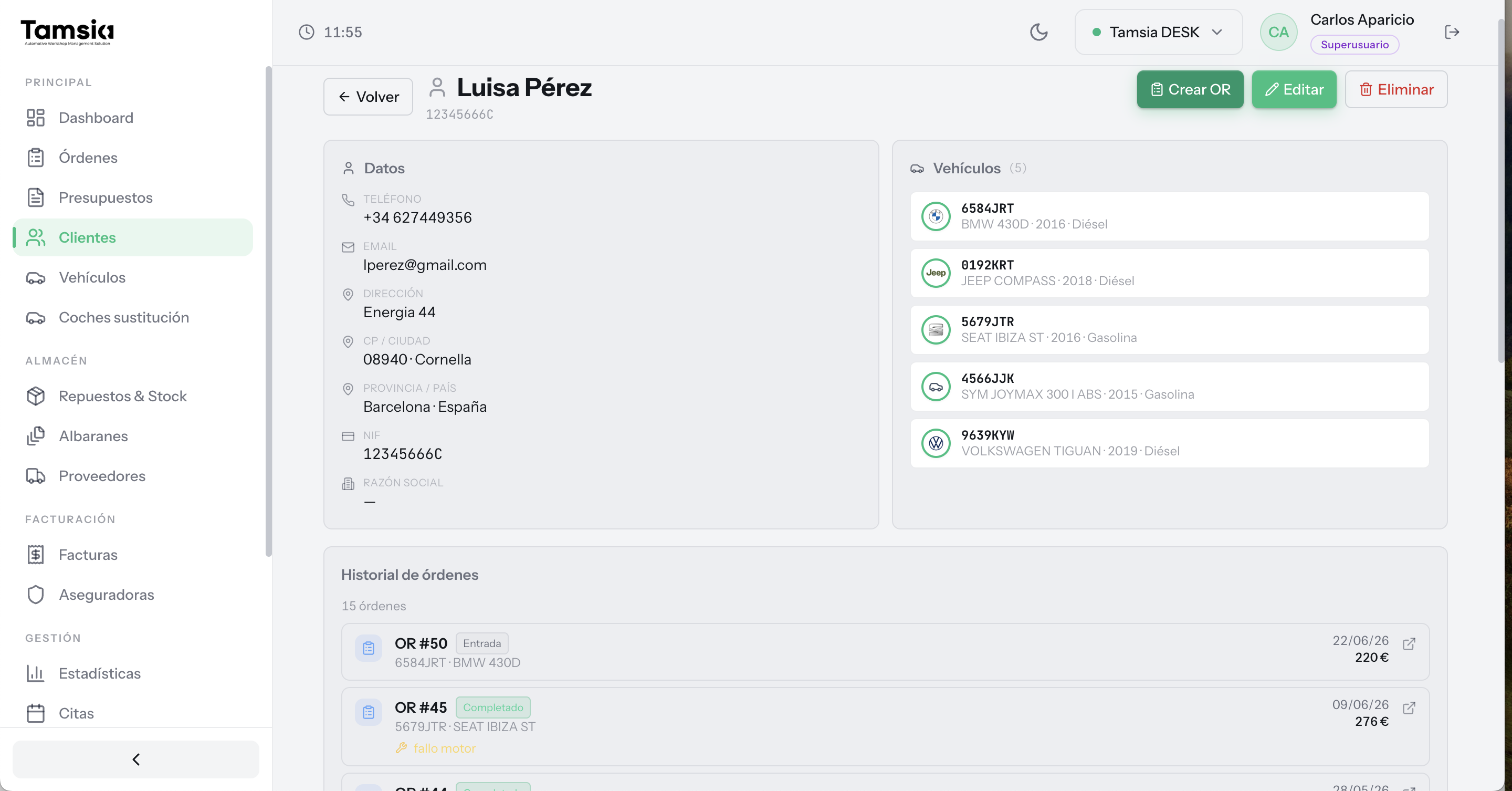Screen dimensions: 1512x791
Task: Open the JEEP COMPASS vehicle row
Action: point(1169,273)
